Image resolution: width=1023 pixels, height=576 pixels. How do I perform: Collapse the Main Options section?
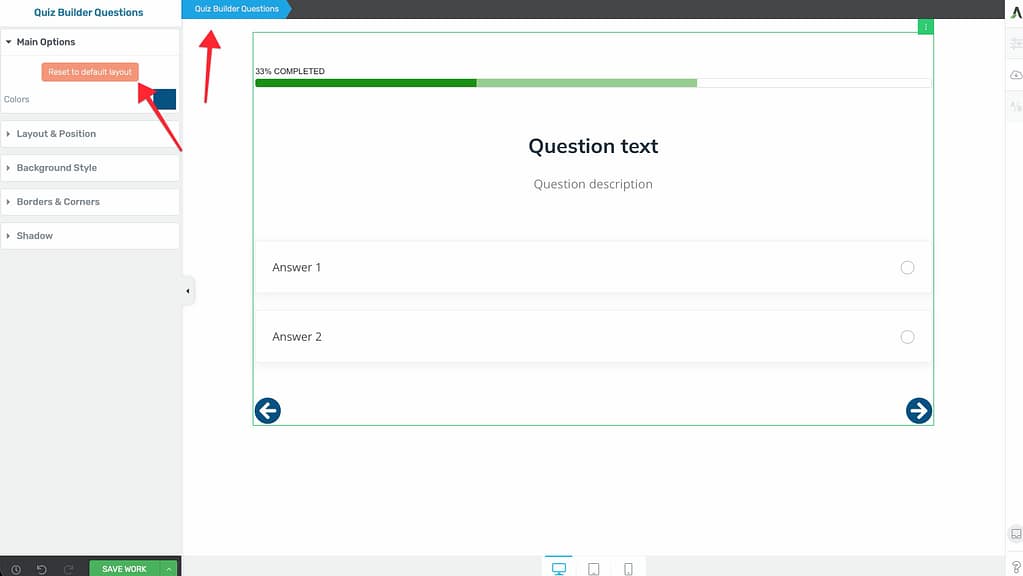tap(46, 42)
